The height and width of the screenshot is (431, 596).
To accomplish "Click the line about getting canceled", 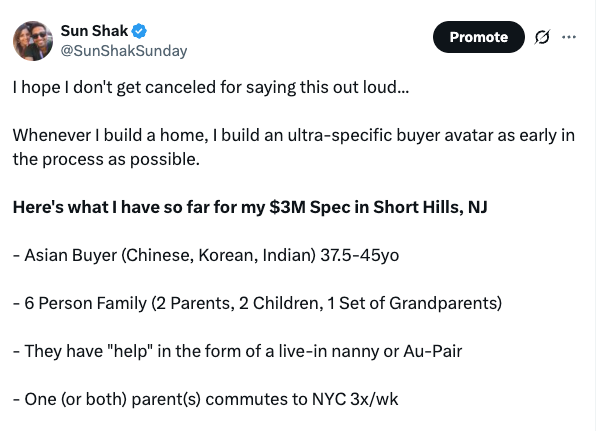I will pyautogui.click(x=211, y=87).
